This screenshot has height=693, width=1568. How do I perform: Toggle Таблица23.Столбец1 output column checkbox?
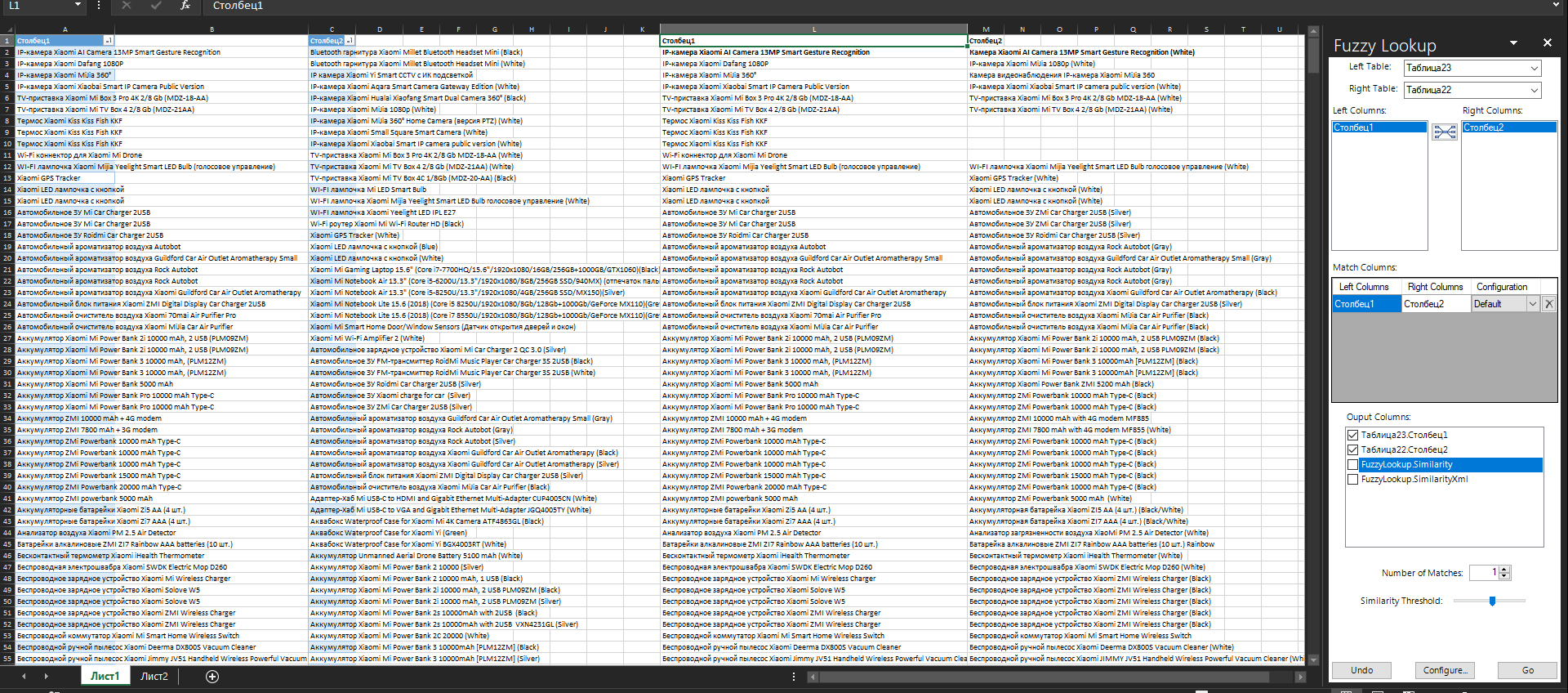coord(1352,435)
